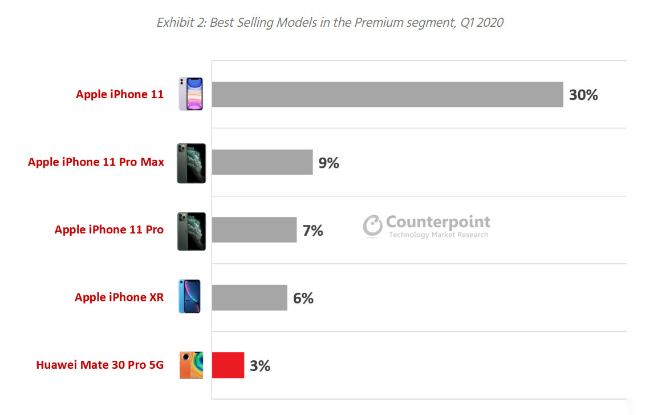Click the blue iPhone XR image
This screenshot has height=415, width=654.
click(x=190, y=297)
